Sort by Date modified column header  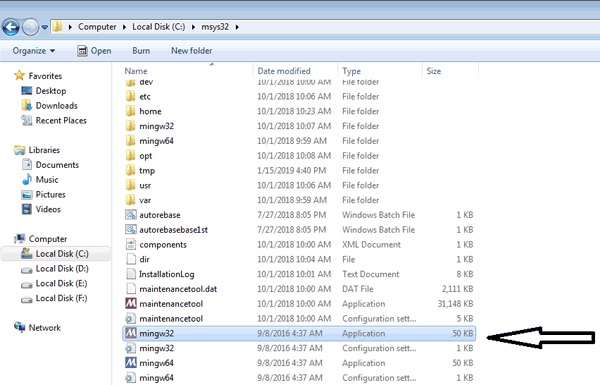point(284,71)
